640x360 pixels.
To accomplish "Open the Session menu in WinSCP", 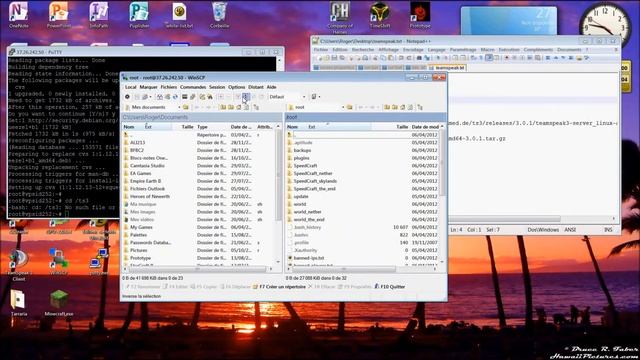I will point(217,87).
